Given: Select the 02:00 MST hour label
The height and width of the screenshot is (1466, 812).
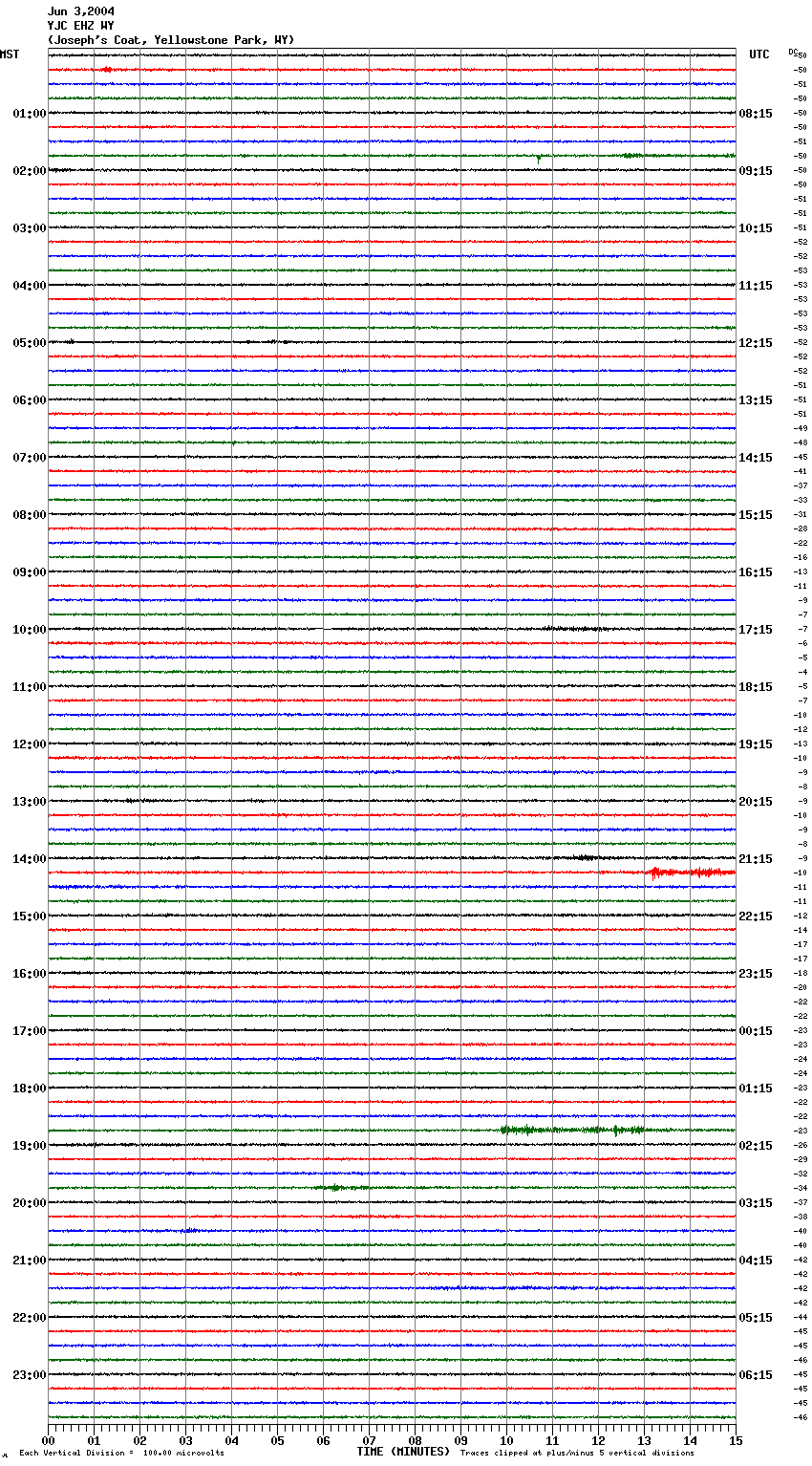Looking at the screenshot, I should tap(30, 171).
